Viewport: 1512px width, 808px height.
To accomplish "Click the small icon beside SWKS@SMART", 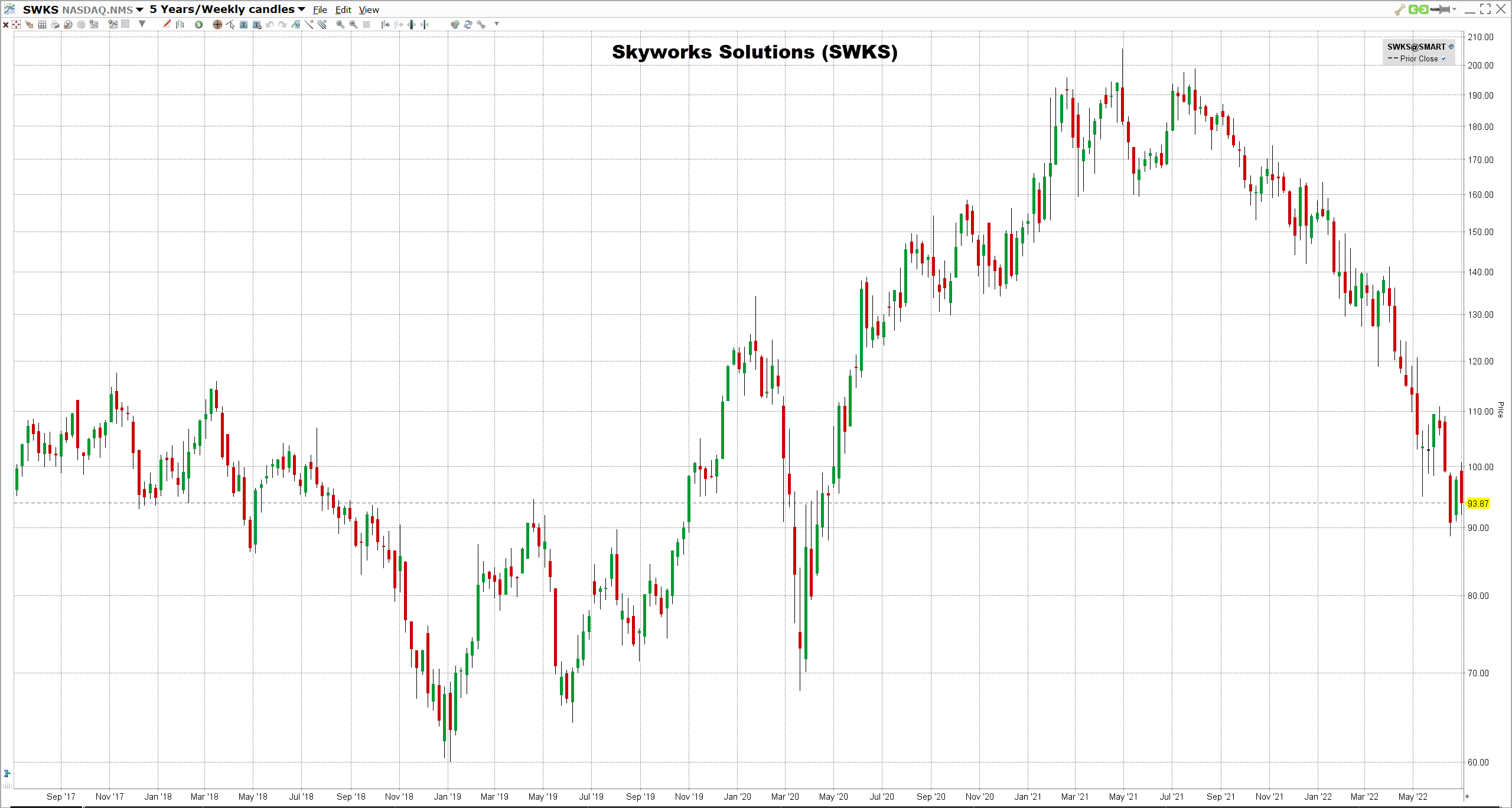I will tap(1451, 47).
